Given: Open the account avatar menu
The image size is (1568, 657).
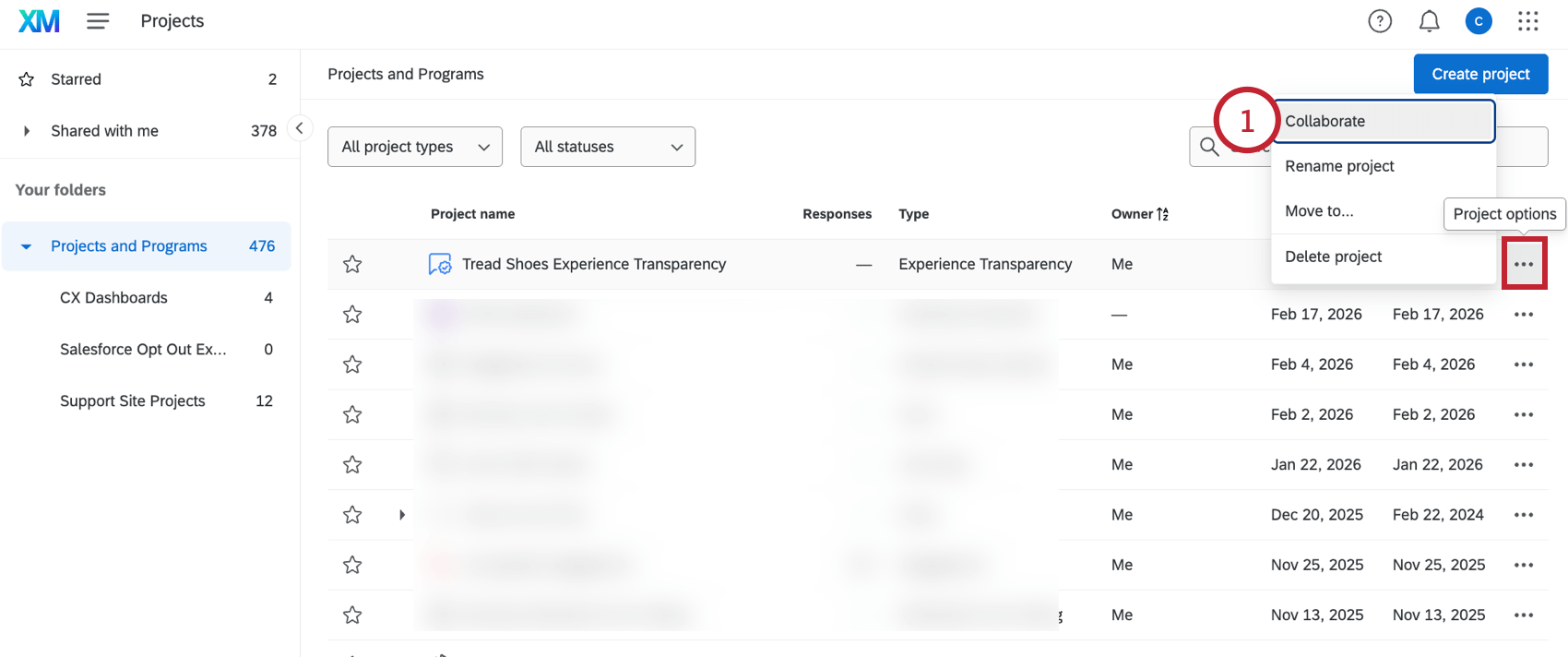Looking at the screenshot, I should tap(1479, 21).
